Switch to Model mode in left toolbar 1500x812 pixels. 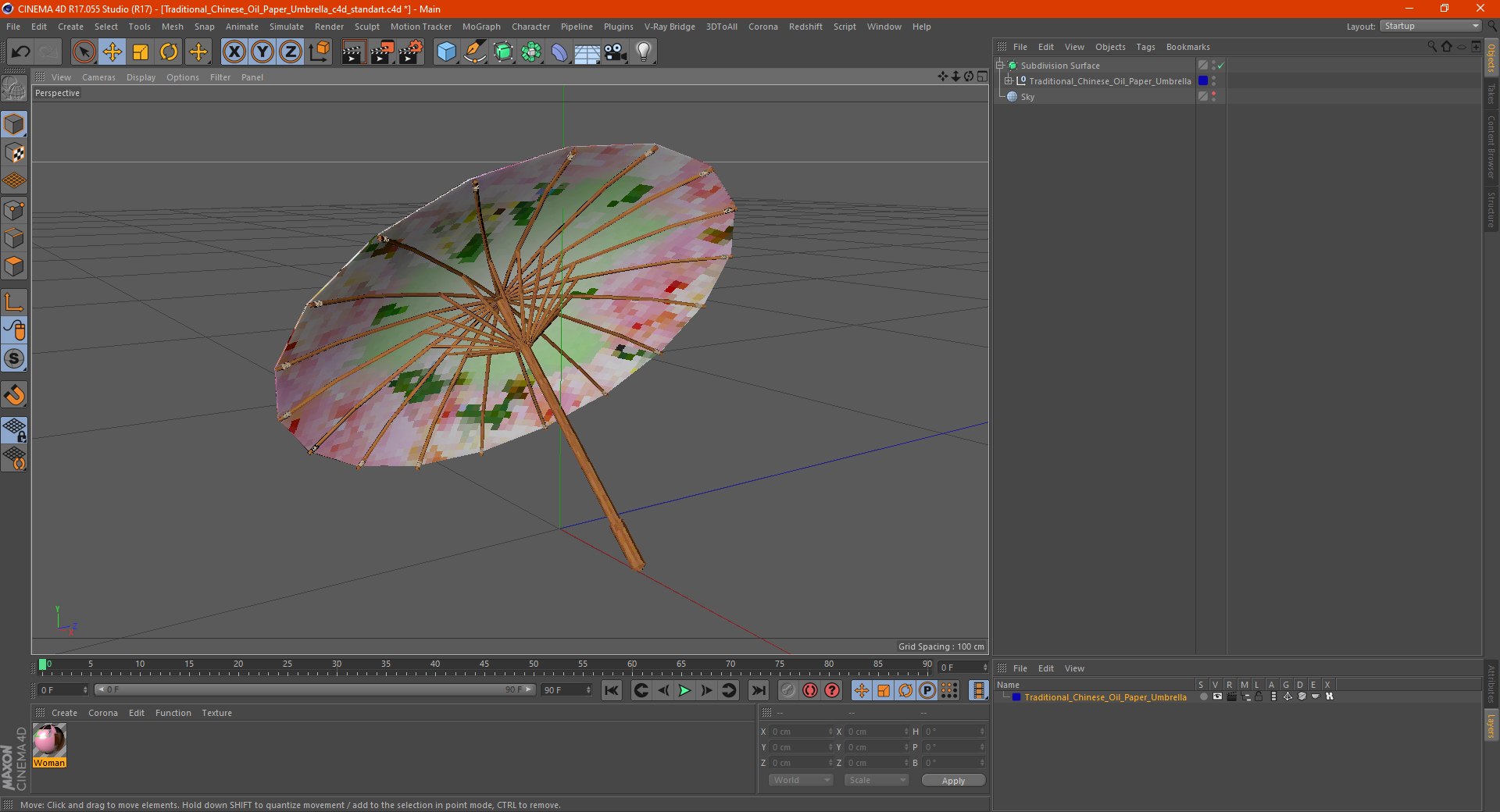[14, 124]
